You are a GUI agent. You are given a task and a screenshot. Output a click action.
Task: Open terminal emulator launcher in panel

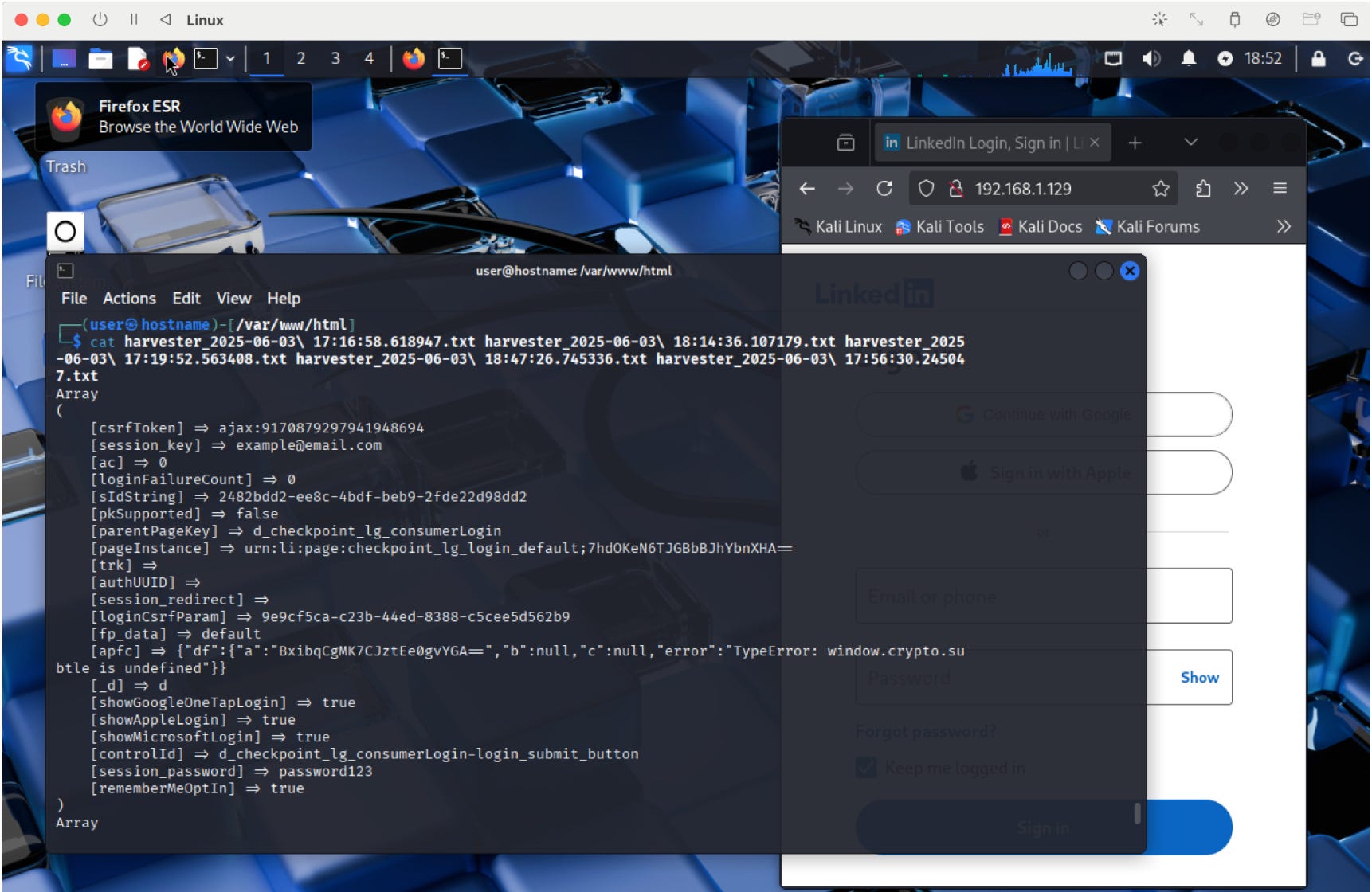click(206, 58)
